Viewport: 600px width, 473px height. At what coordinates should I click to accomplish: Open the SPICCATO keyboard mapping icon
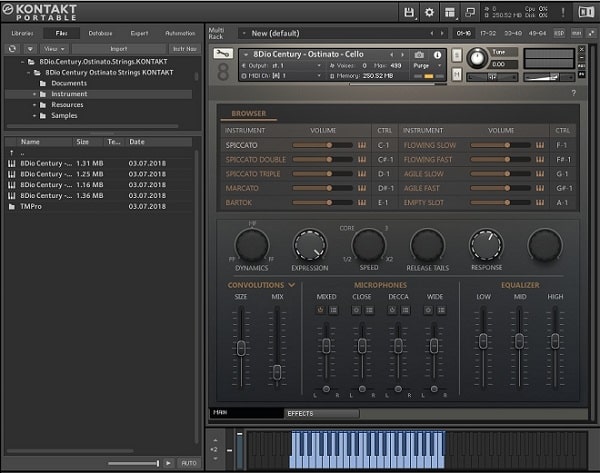(x=362, y=145)
